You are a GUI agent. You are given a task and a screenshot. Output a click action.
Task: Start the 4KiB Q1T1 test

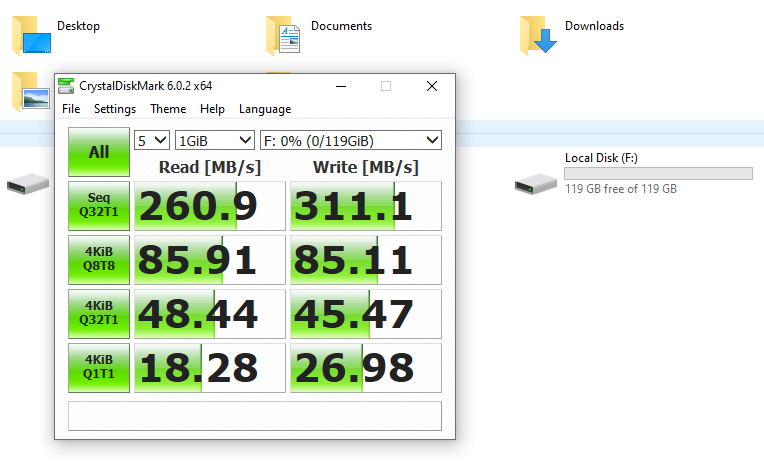[99, 368]
